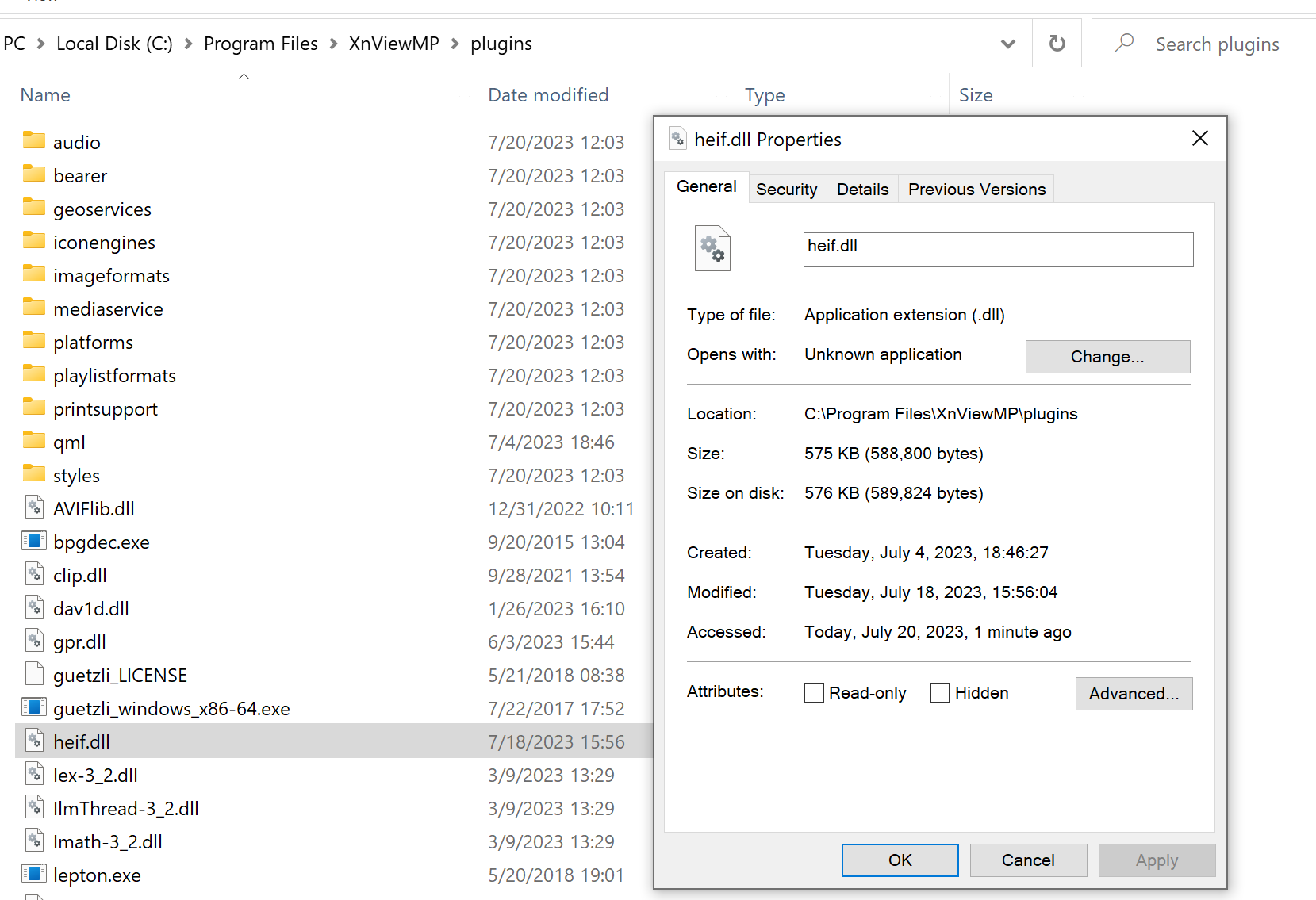This screenshot has width=1316, height=900.
Task: Click the search magnifier icon
Action: [x=1123, y=44]
